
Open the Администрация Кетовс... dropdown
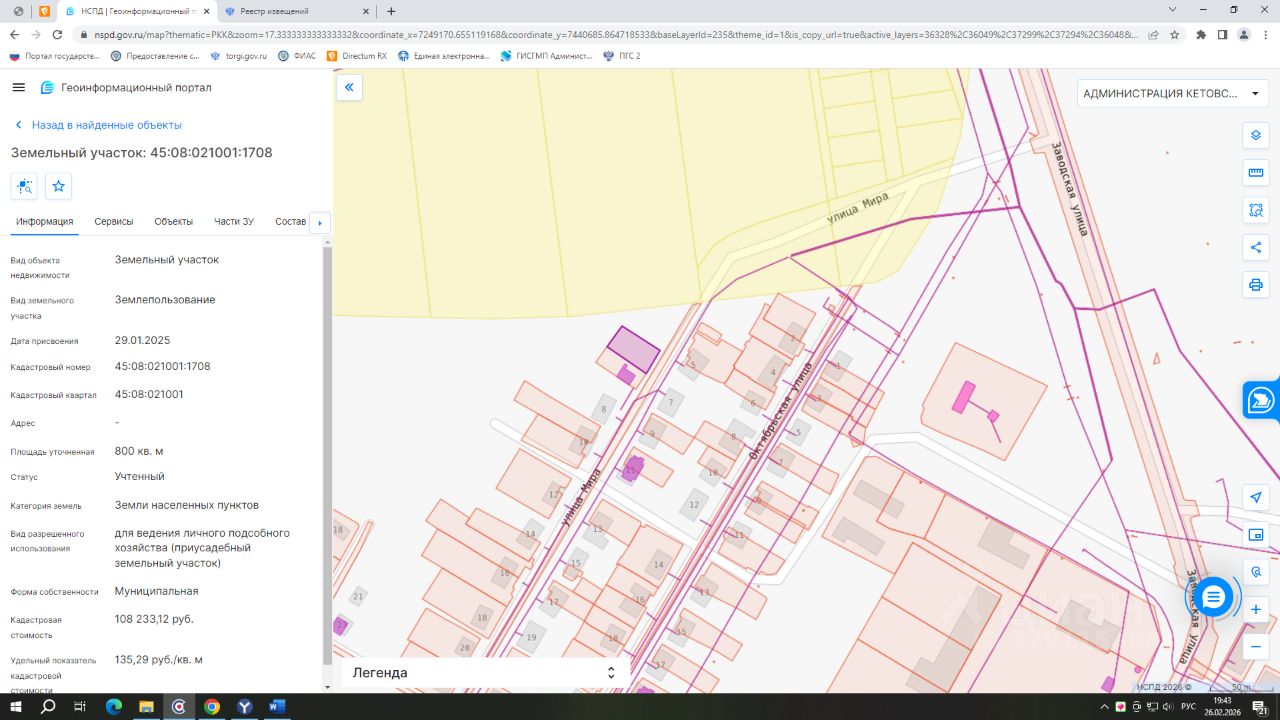pos(1171,94)
